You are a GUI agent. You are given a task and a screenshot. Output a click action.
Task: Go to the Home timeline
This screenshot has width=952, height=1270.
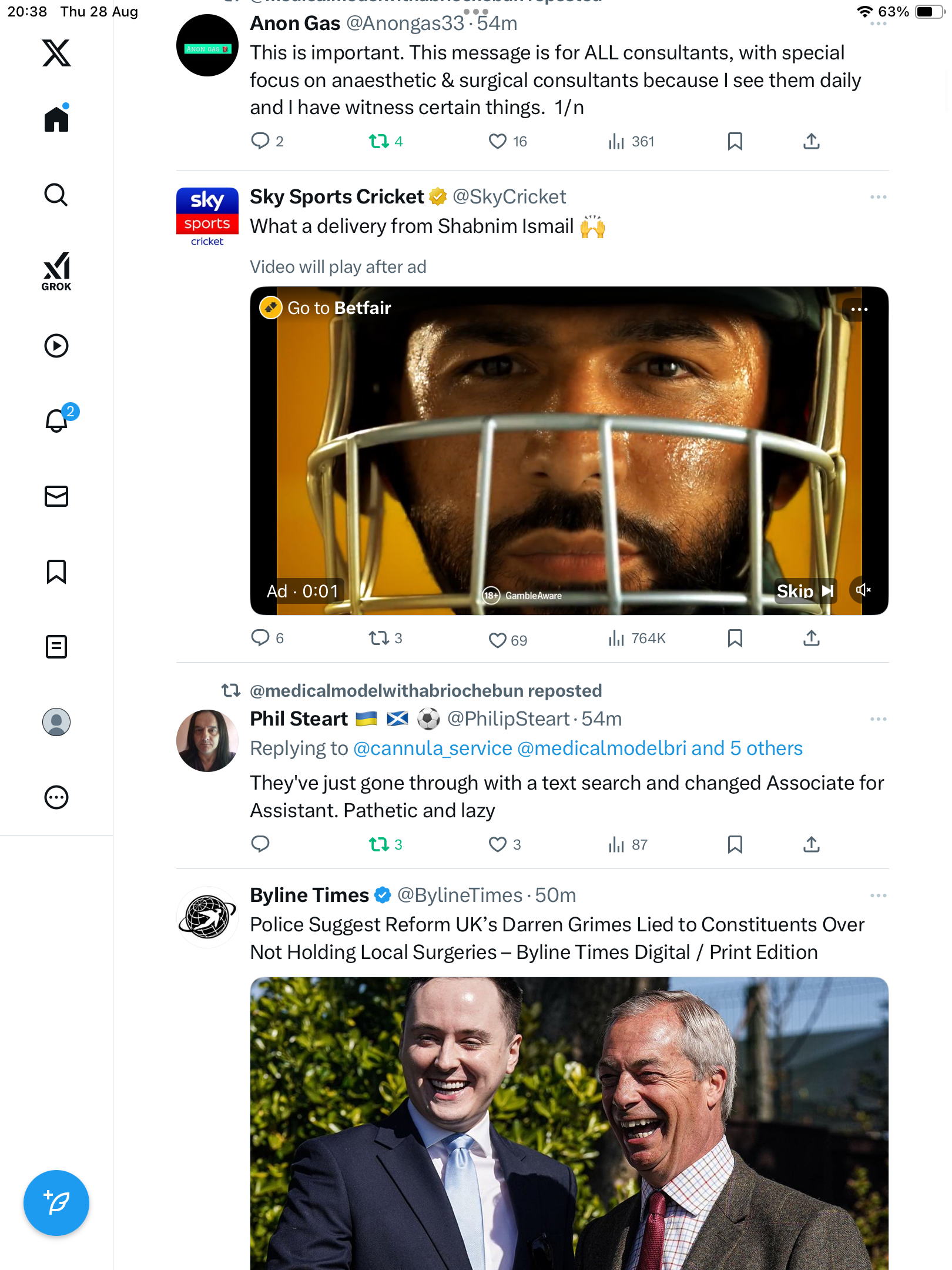point(56,119)
